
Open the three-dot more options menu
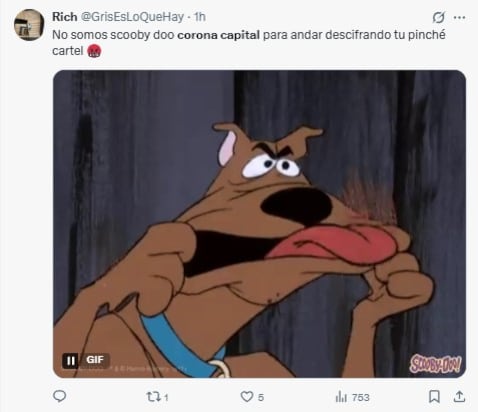click(x=459, y=18)
